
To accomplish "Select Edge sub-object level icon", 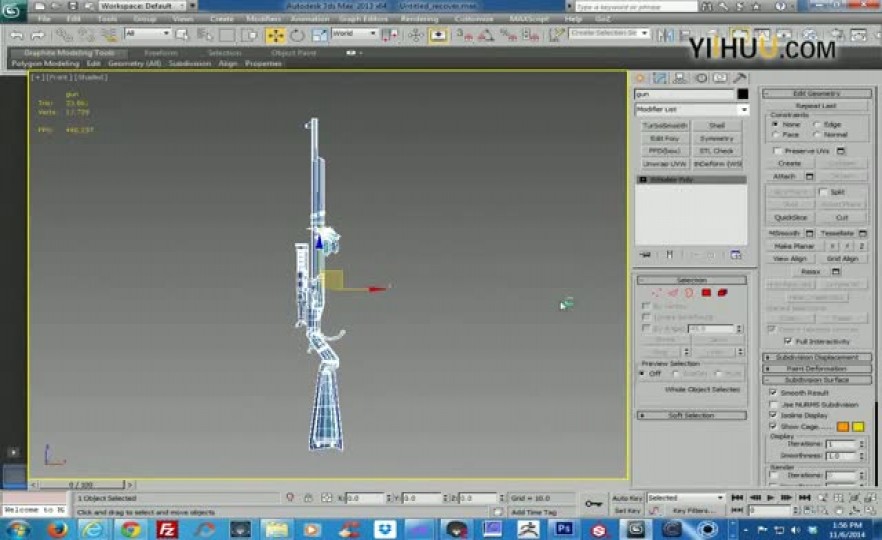I will 673,292.
